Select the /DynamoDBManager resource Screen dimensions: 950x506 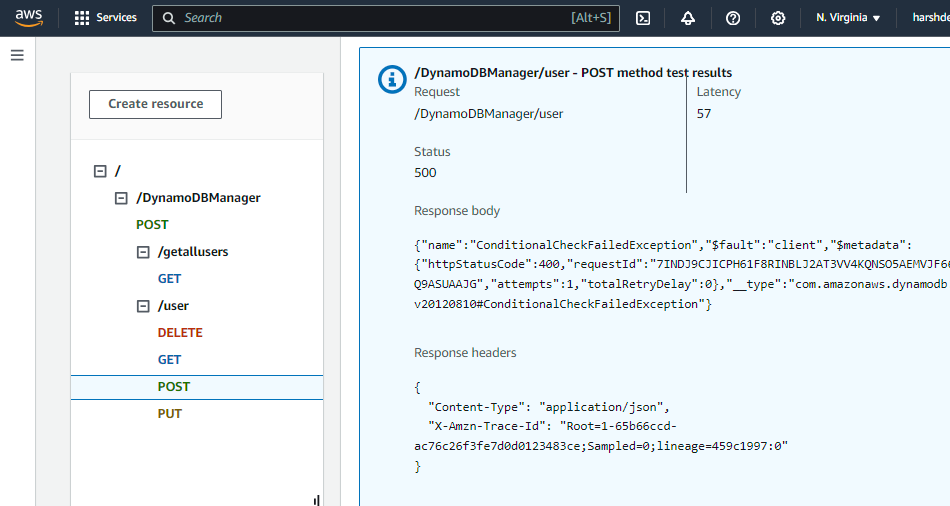click(x=198, y=198)
